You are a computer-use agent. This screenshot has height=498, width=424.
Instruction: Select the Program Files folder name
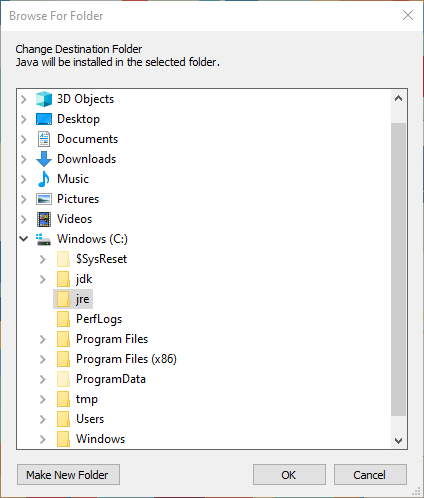point(112,339)
